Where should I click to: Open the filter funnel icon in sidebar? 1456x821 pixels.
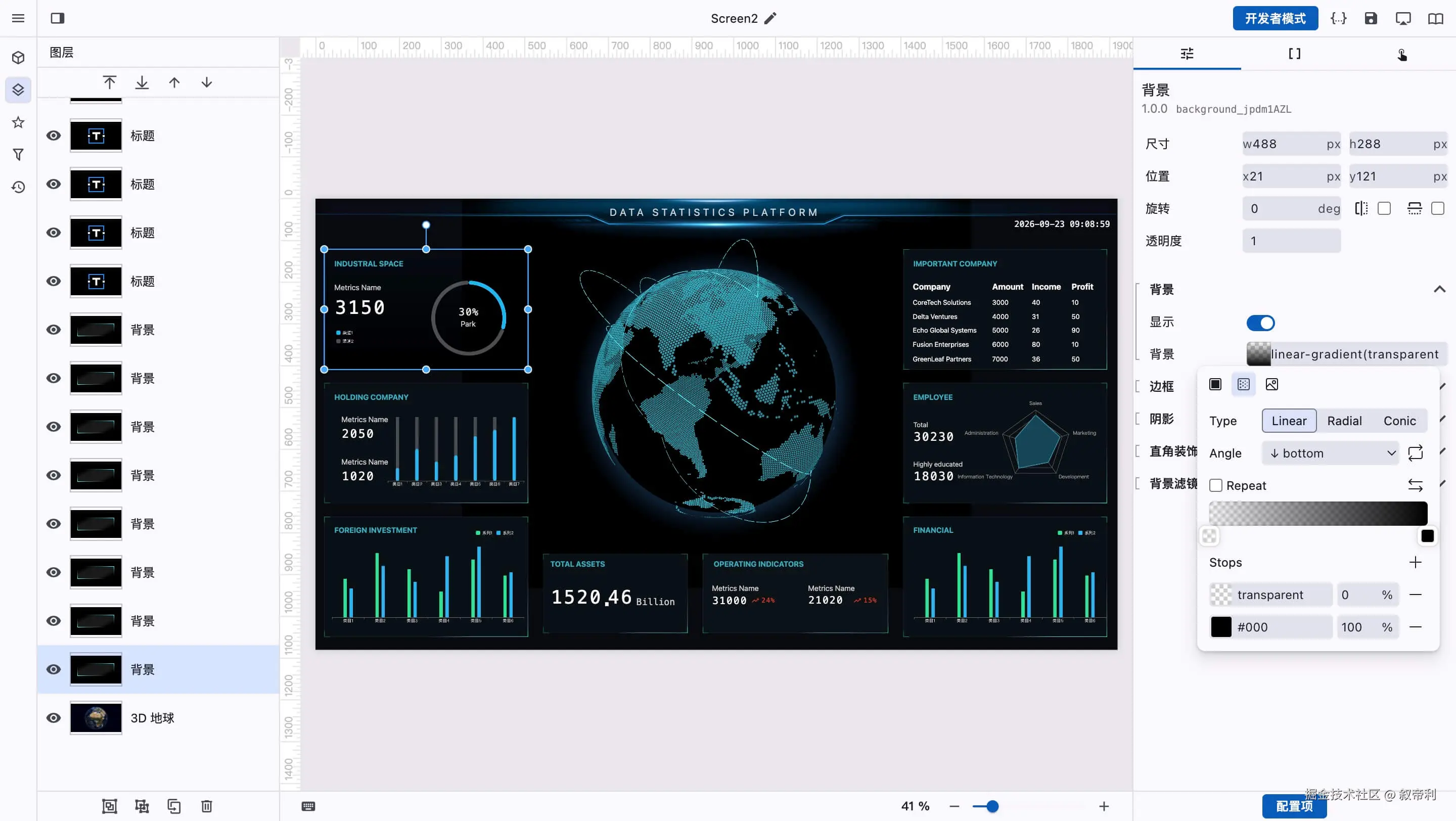18,154
